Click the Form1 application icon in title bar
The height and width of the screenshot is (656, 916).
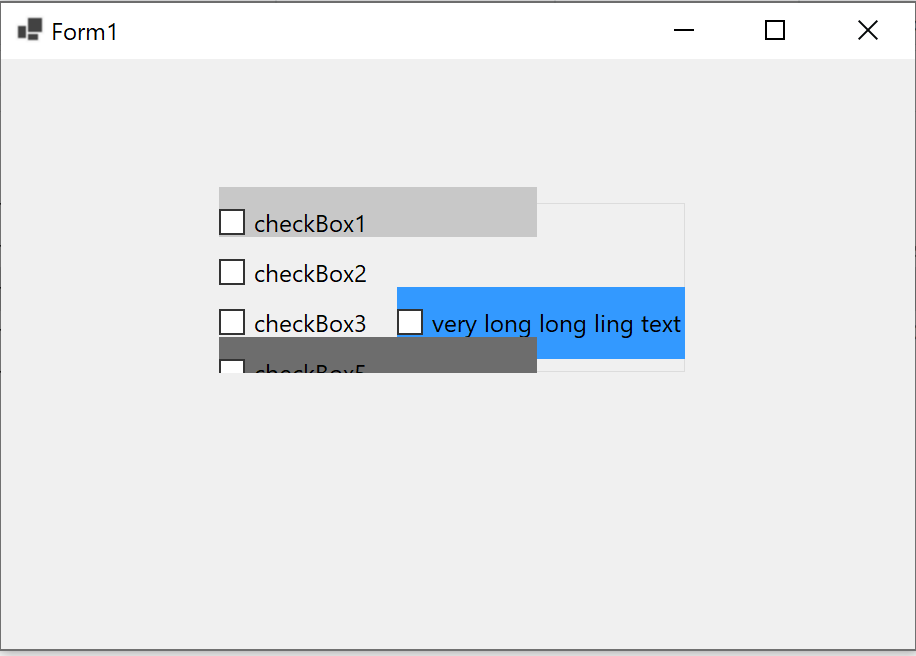tap(29, 29)
